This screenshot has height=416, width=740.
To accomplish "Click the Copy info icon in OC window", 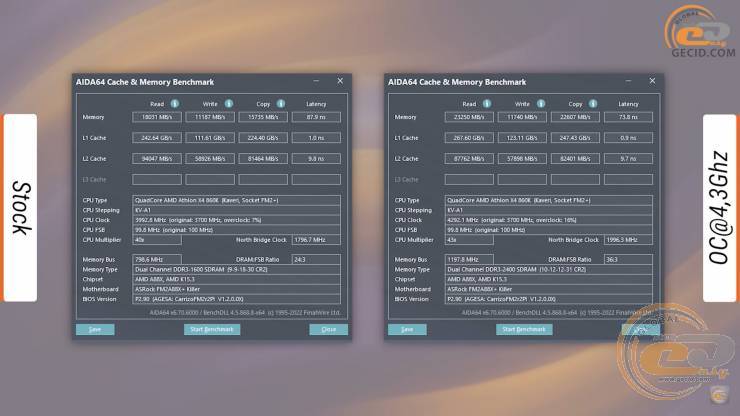I will coord(593,103).
